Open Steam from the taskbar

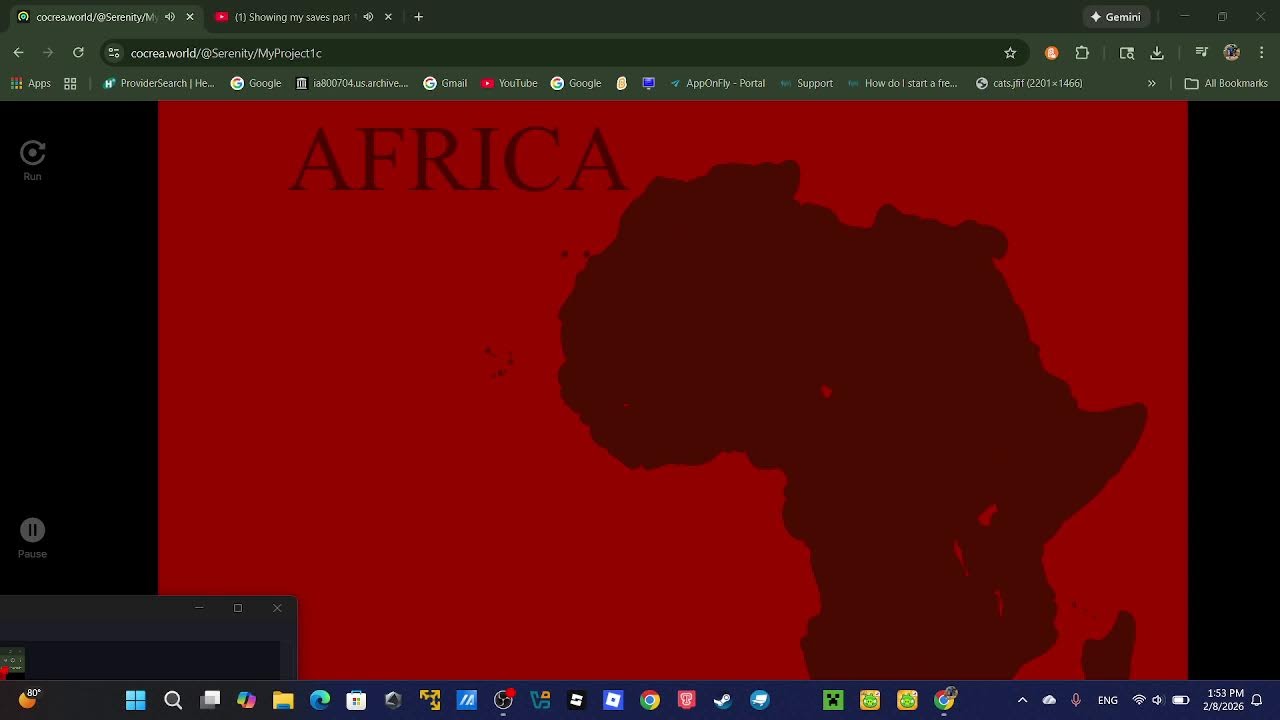coord(723,700)
